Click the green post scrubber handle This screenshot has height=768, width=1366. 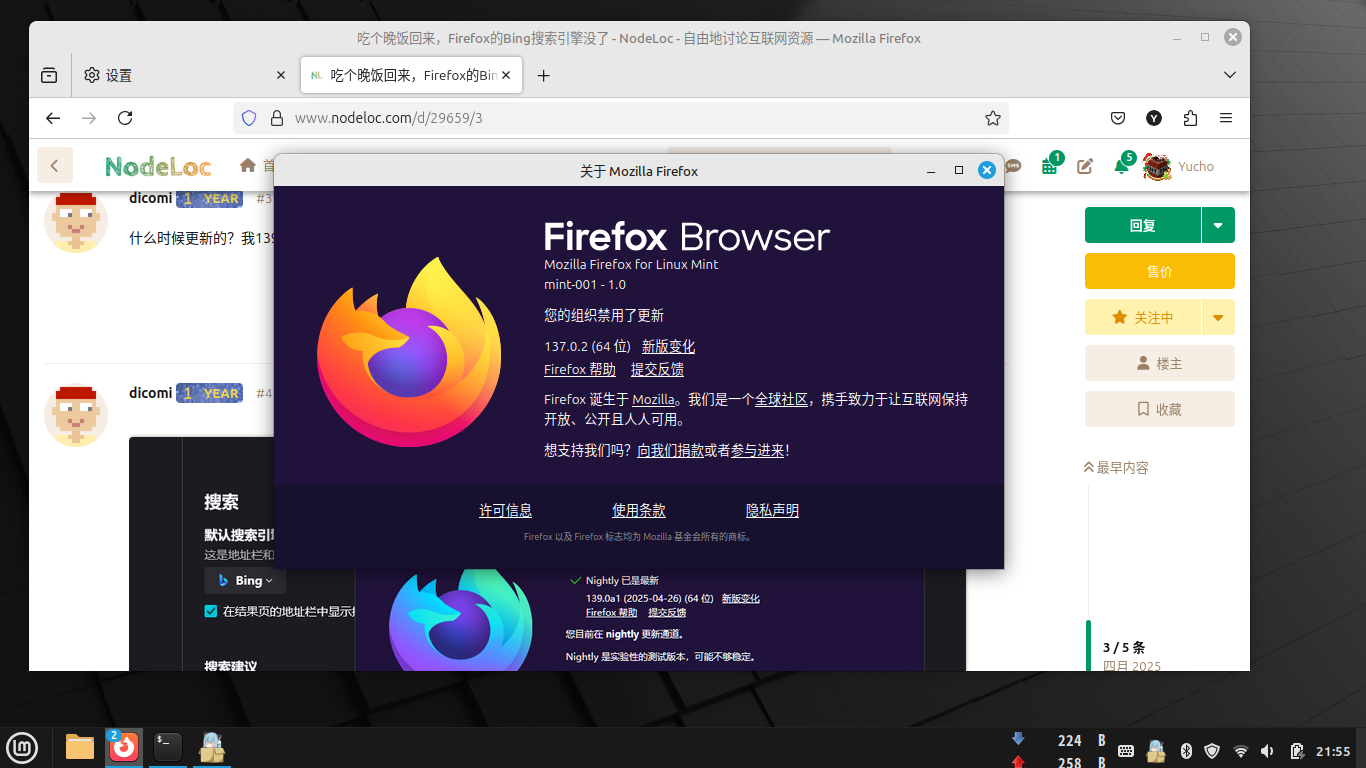point(1089,645)
